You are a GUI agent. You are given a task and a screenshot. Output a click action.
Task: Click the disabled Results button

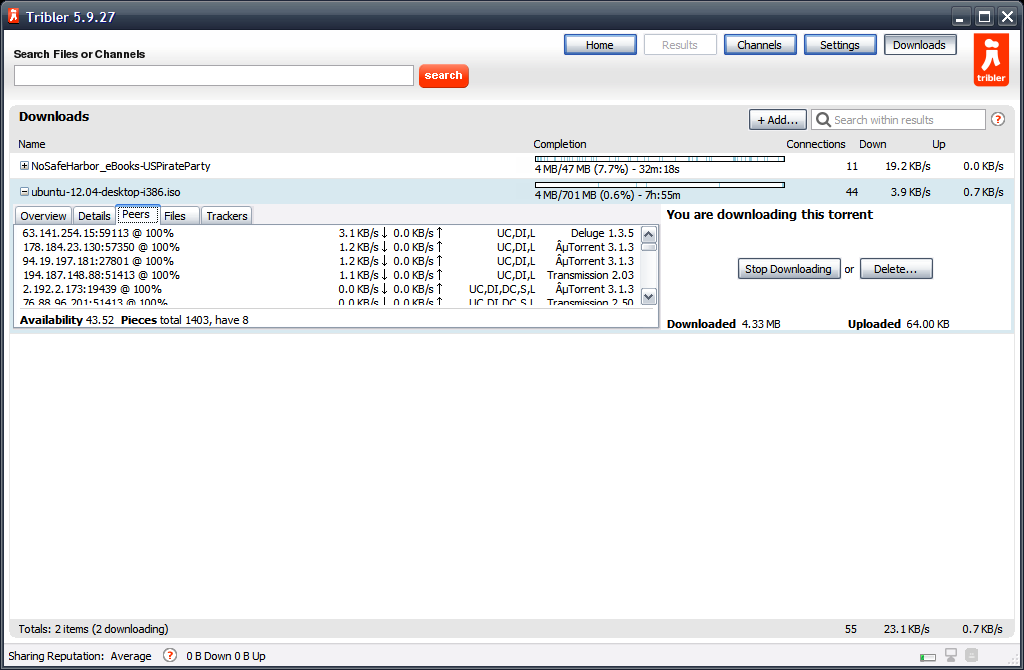[680, 44]
